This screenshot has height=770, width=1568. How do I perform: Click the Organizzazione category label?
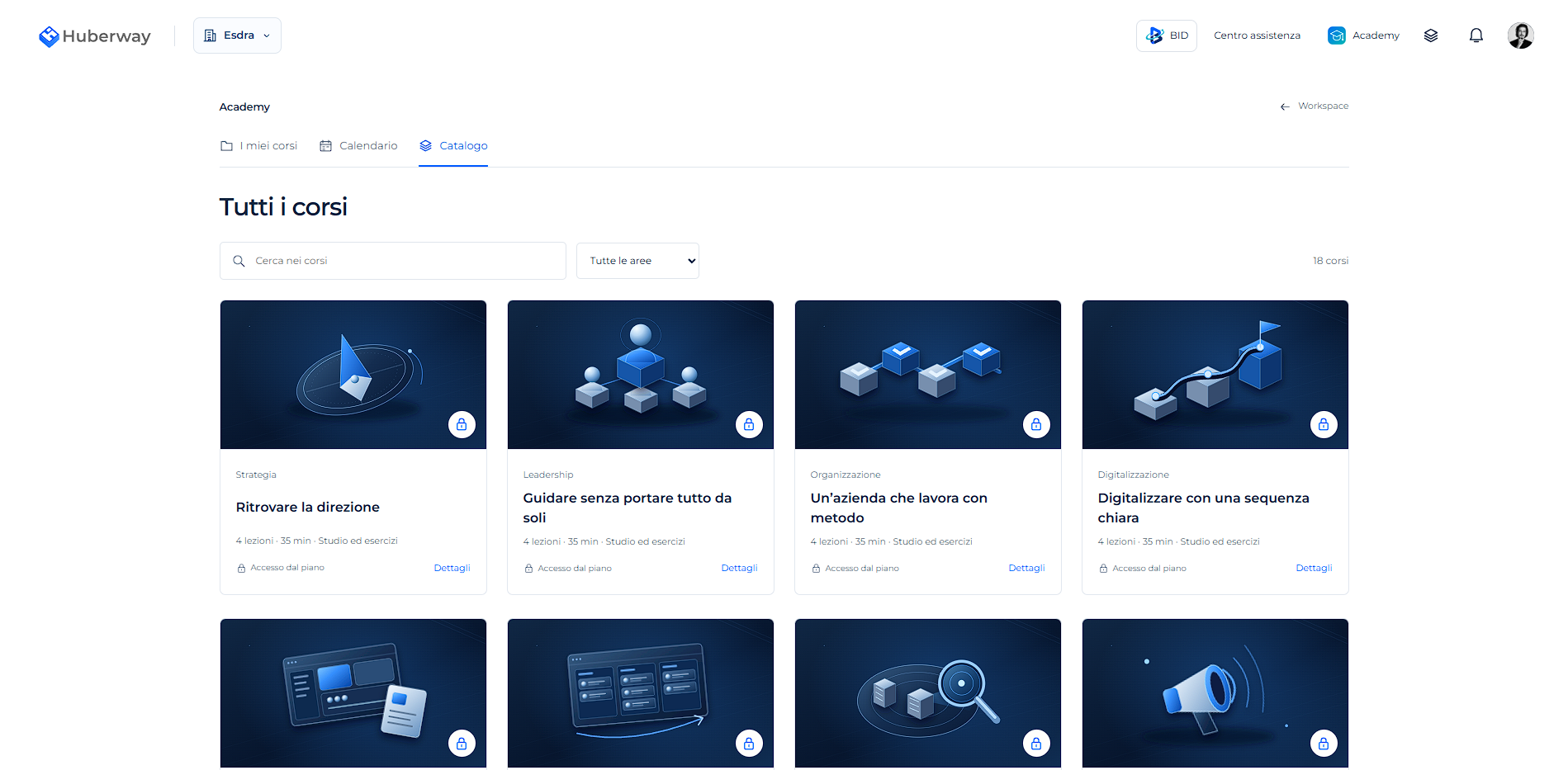pyautogui.click(x=846, y=475)
